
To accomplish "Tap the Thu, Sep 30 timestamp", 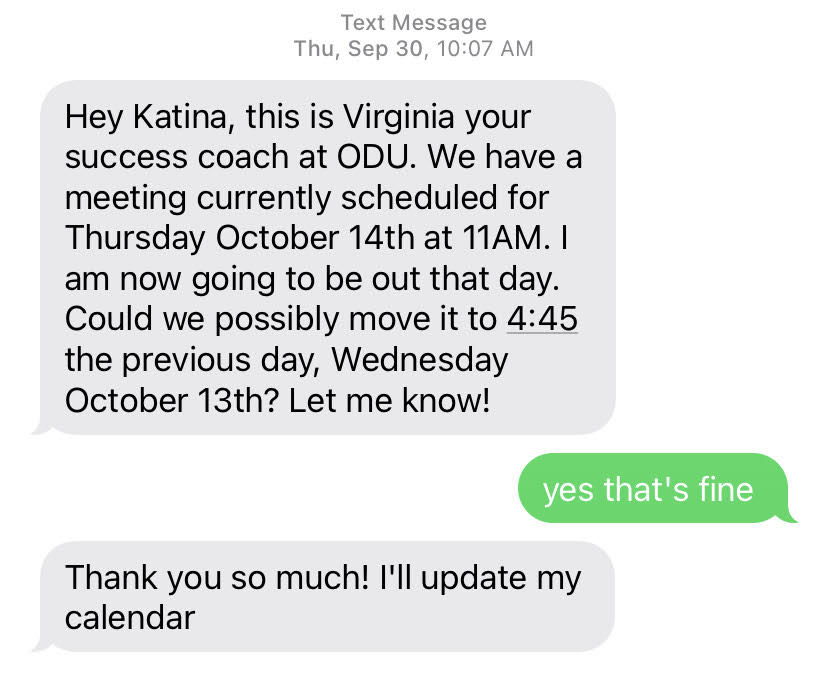I will click(x=359, y=49).
